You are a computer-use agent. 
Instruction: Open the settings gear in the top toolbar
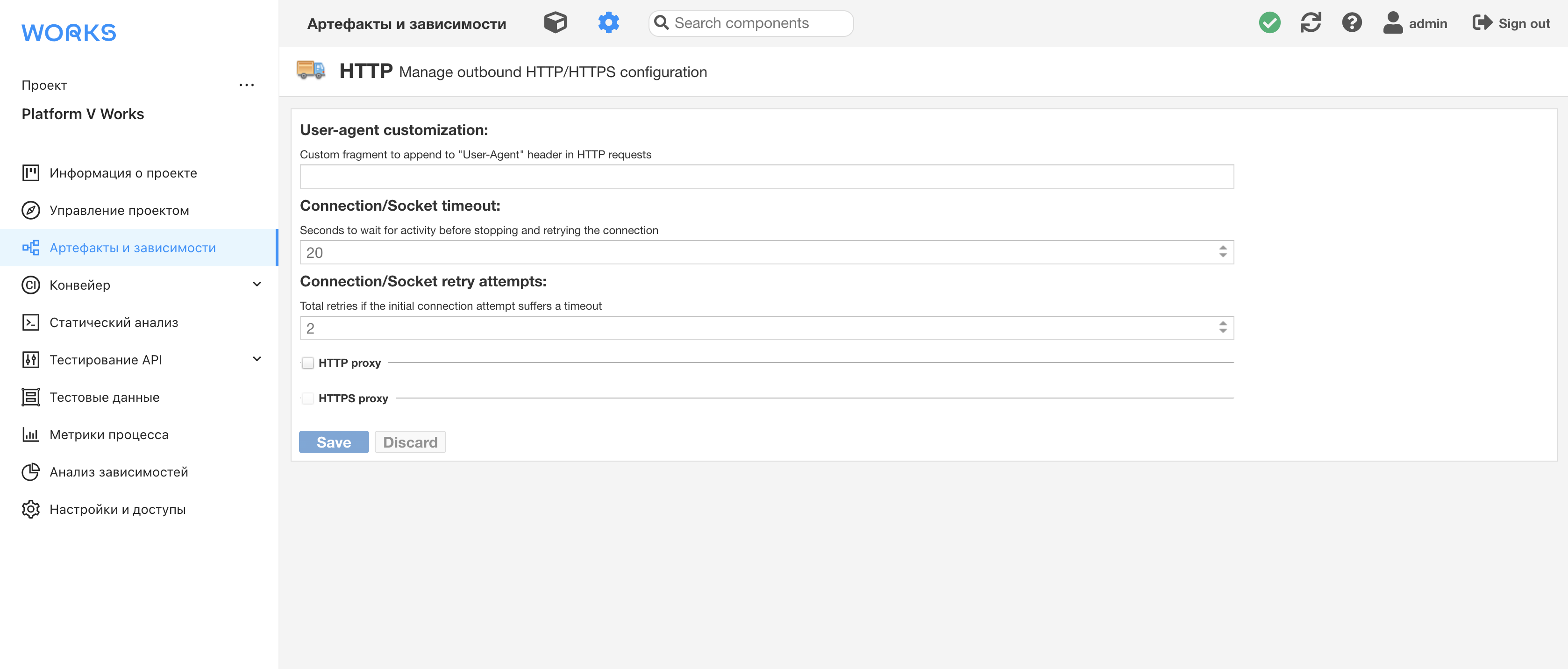(608, 22)
